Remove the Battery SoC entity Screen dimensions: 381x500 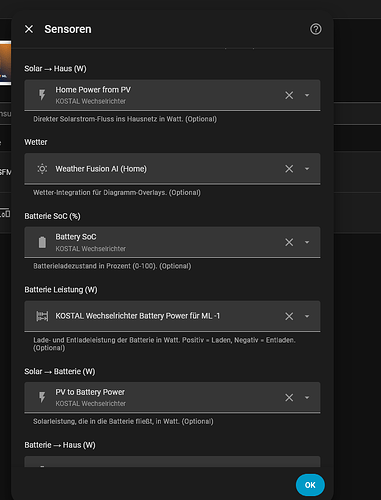pyautogui.click(x=289, y=242)
